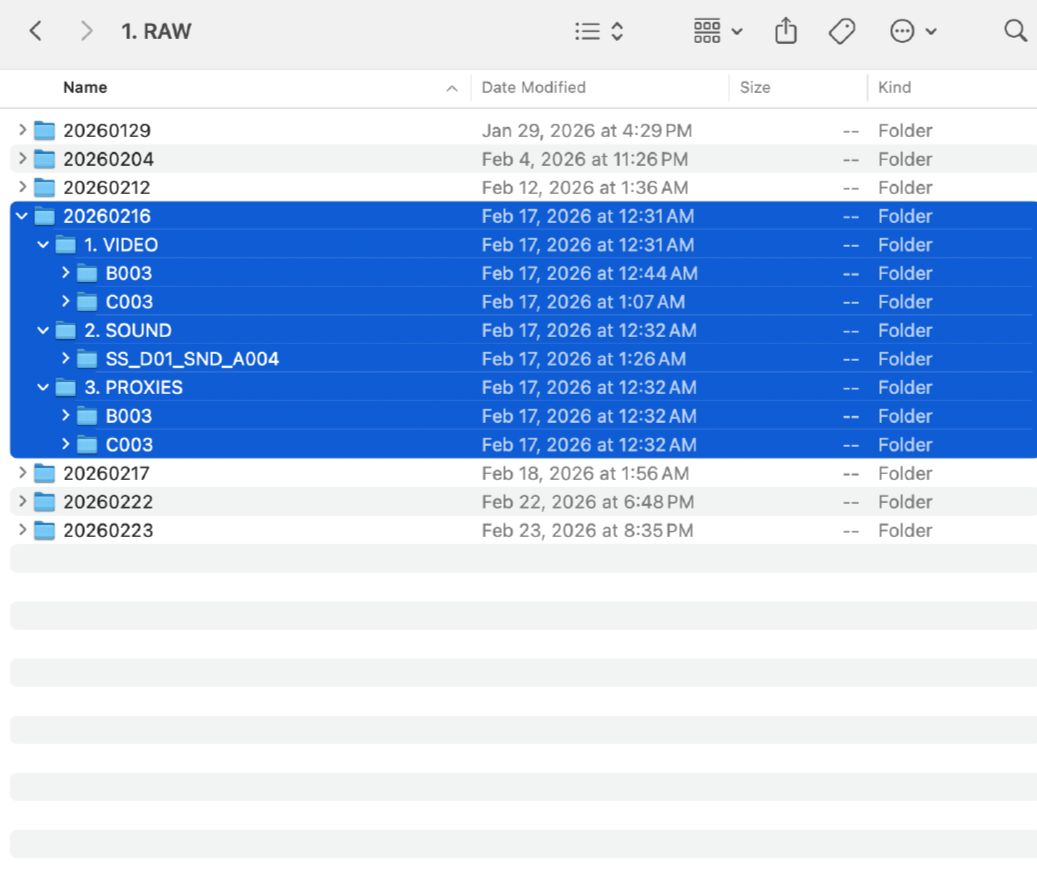Viewport: 1037px width, 872px height.
Task: Expand C003 under 3. PROXIES
Action: click(65, 444)
